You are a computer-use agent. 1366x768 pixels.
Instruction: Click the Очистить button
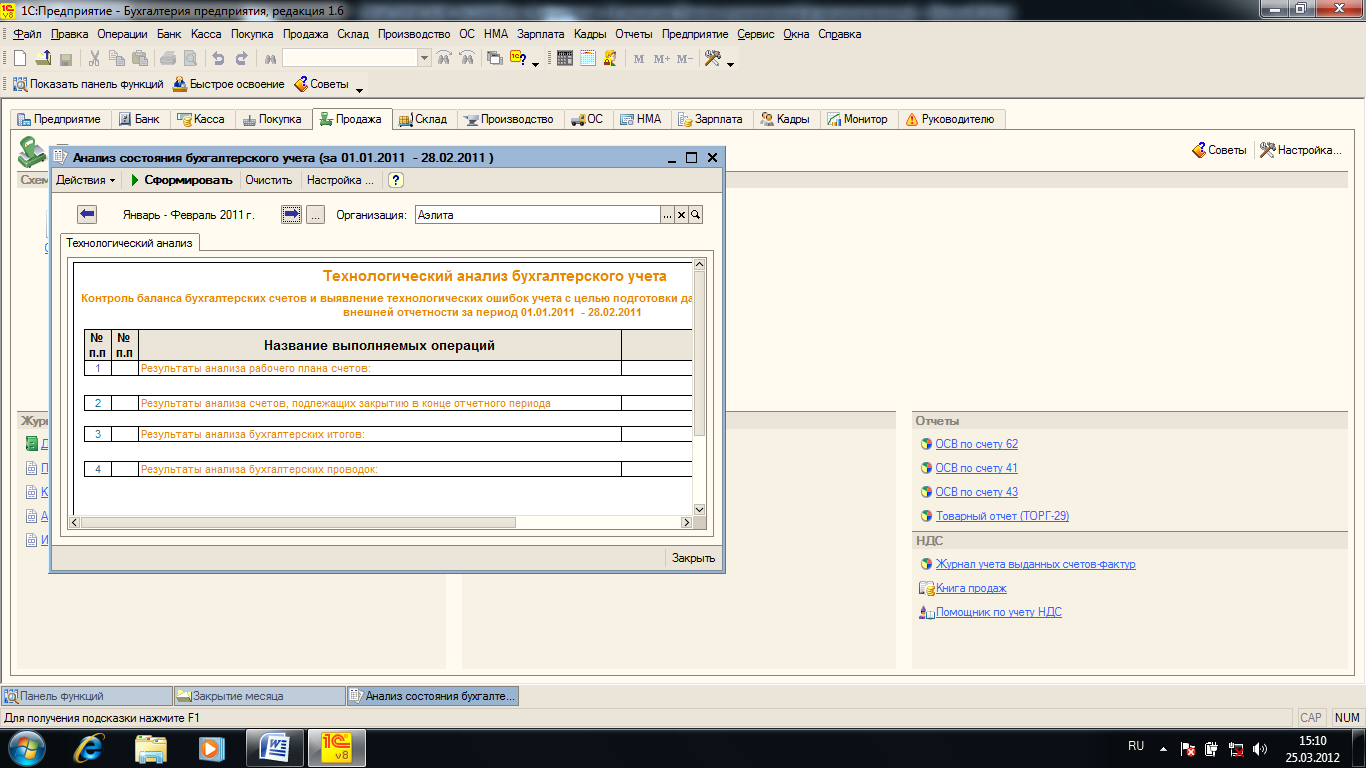point(269,180)
